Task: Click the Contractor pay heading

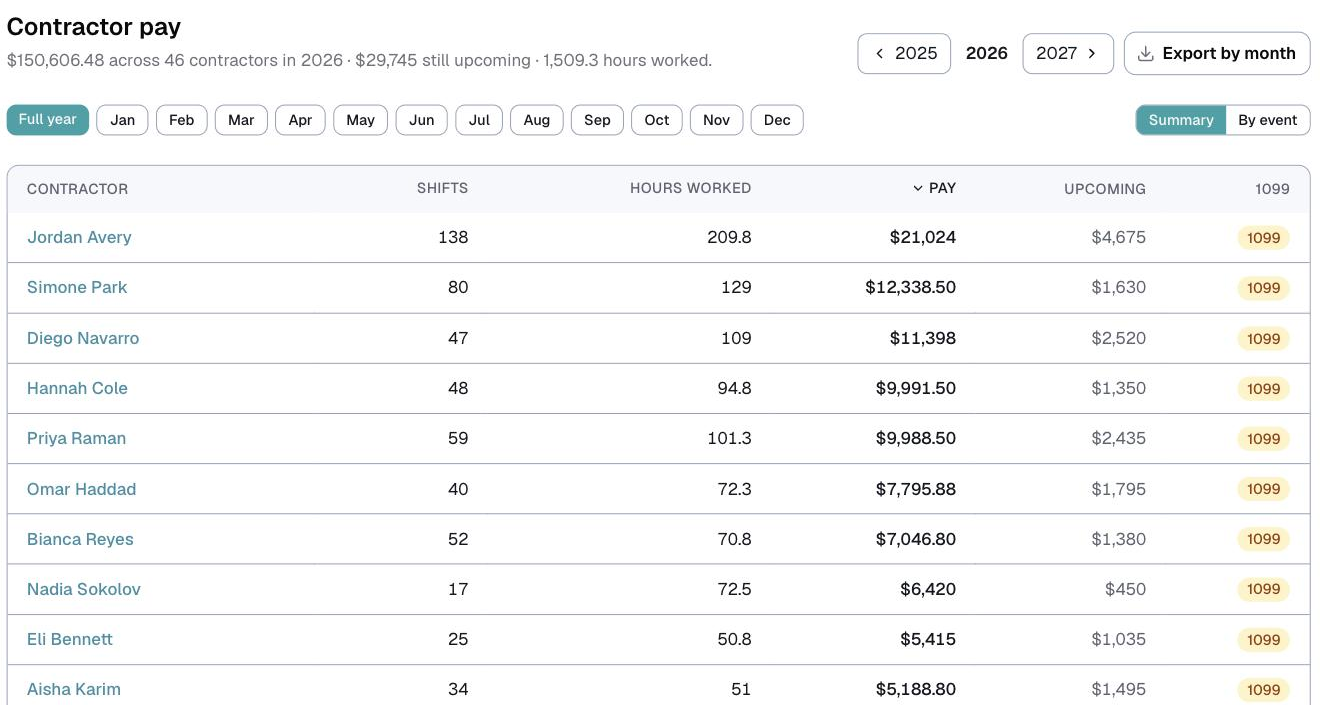Action: click(94, 27)
